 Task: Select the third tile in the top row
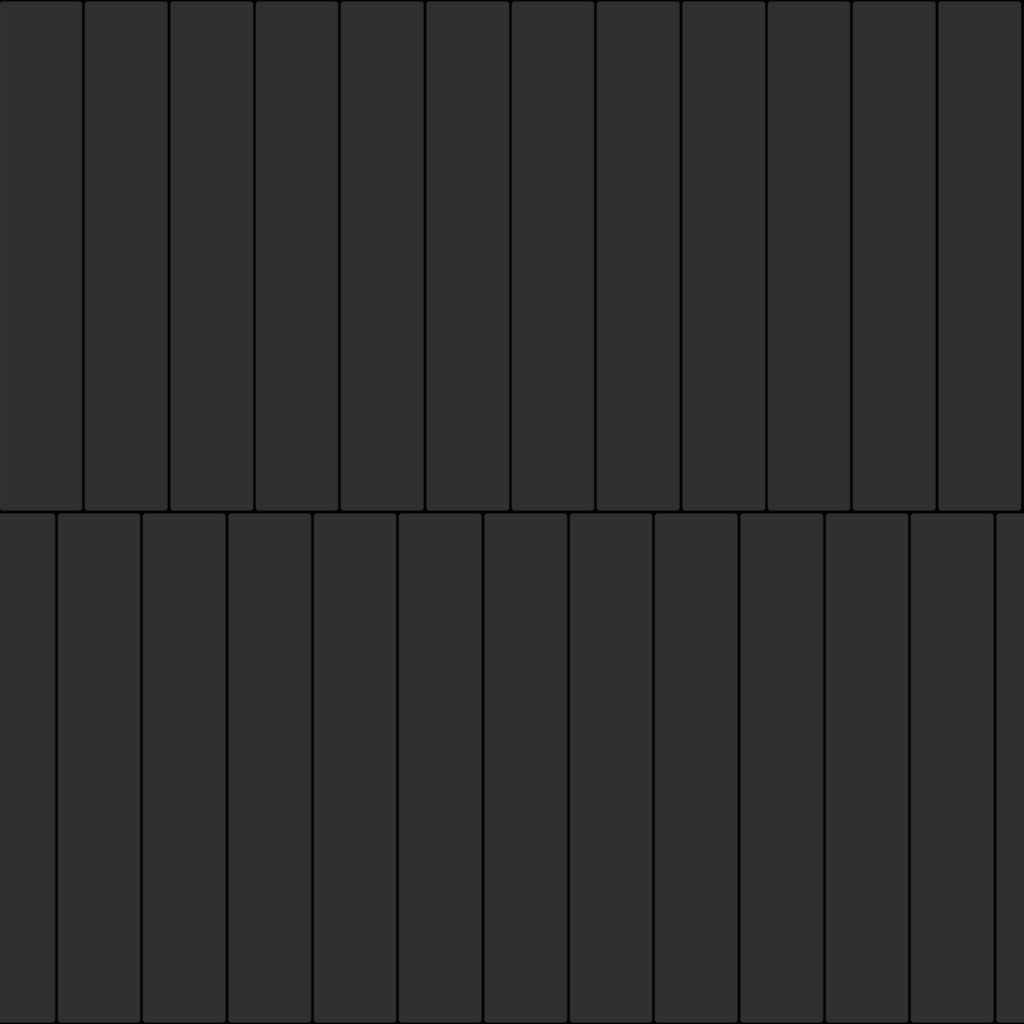tap(212, 255)
